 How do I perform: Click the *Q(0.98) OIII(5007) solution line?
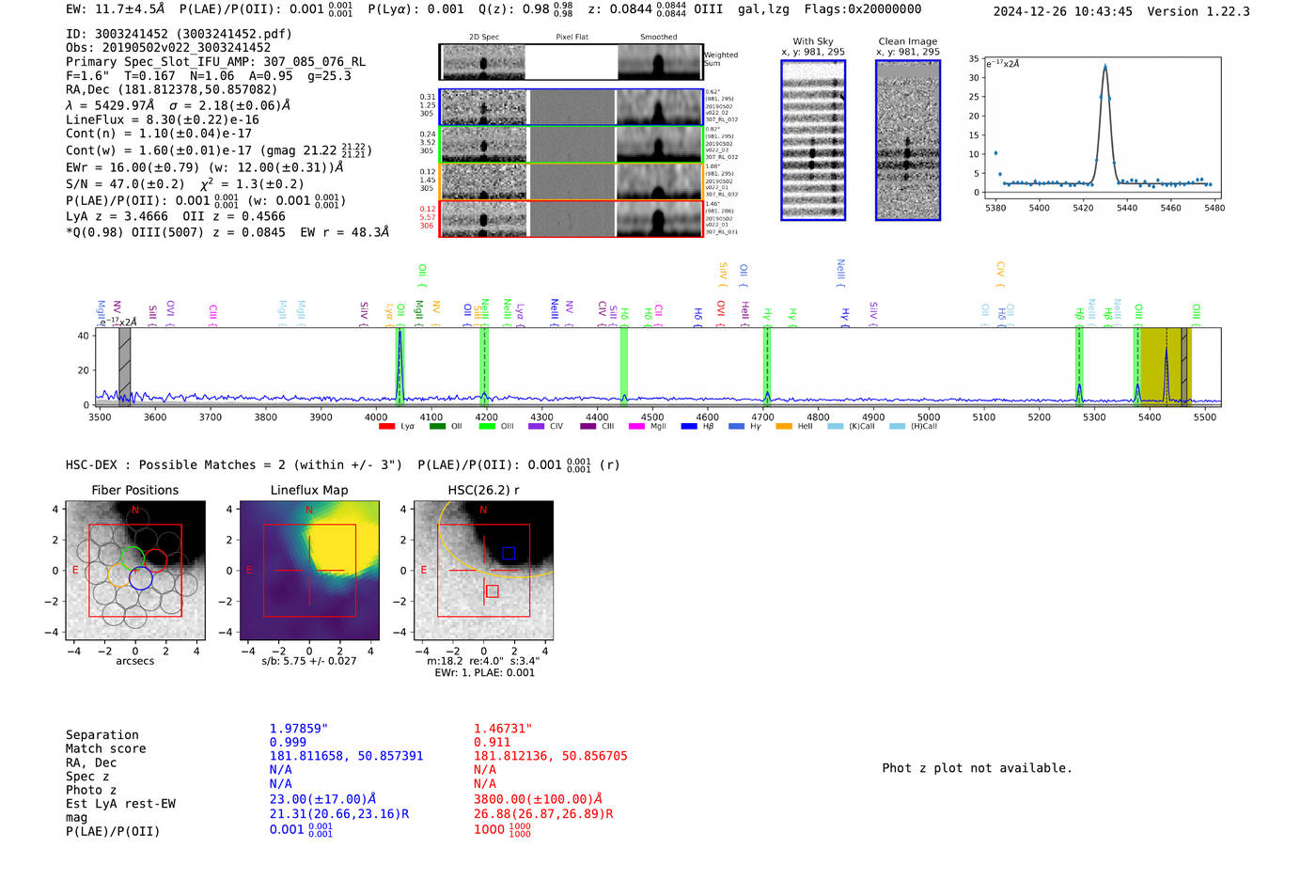click(227, 232)
